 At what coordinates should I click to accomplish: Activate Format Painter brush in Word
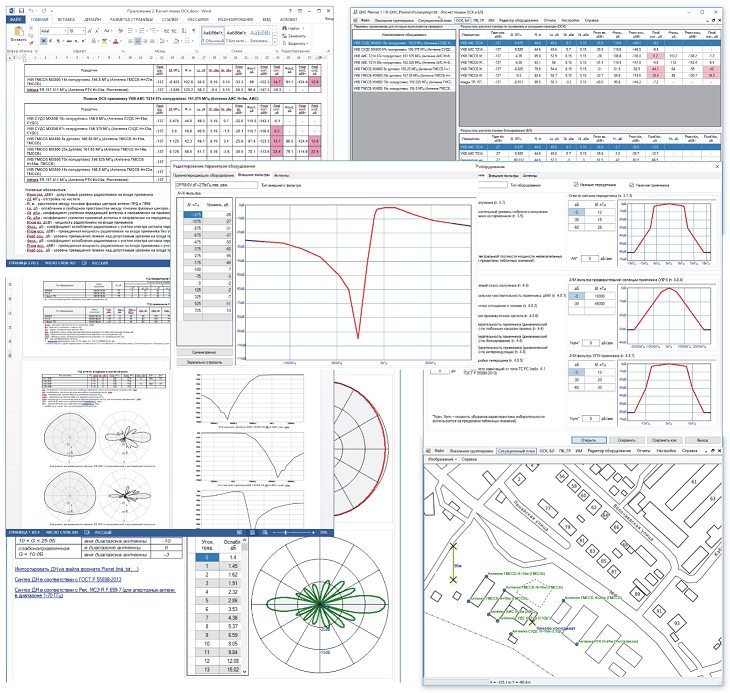point(31,42)
